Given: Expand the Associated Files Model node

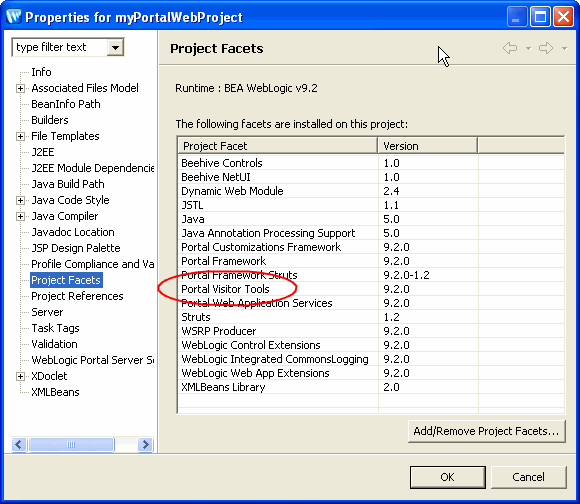Looking at the screenshot, I should point(21,88).
